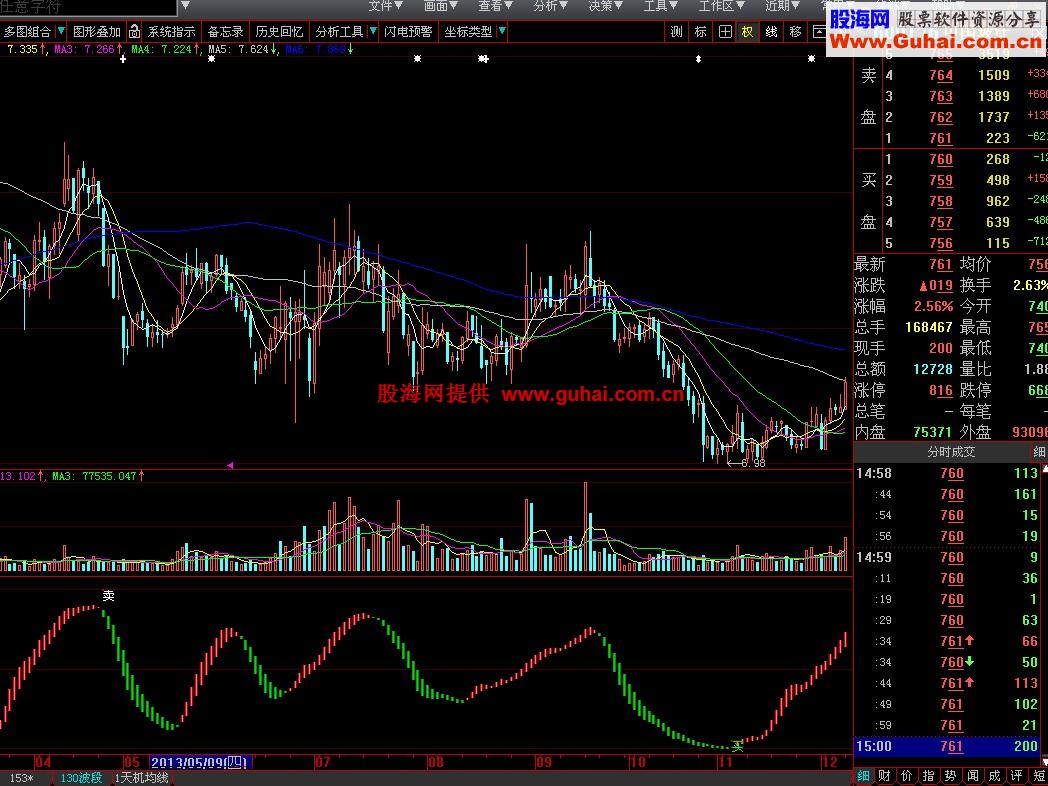Select the 闻 news tab
The image size is (1048, 786).
coord(972,777)
